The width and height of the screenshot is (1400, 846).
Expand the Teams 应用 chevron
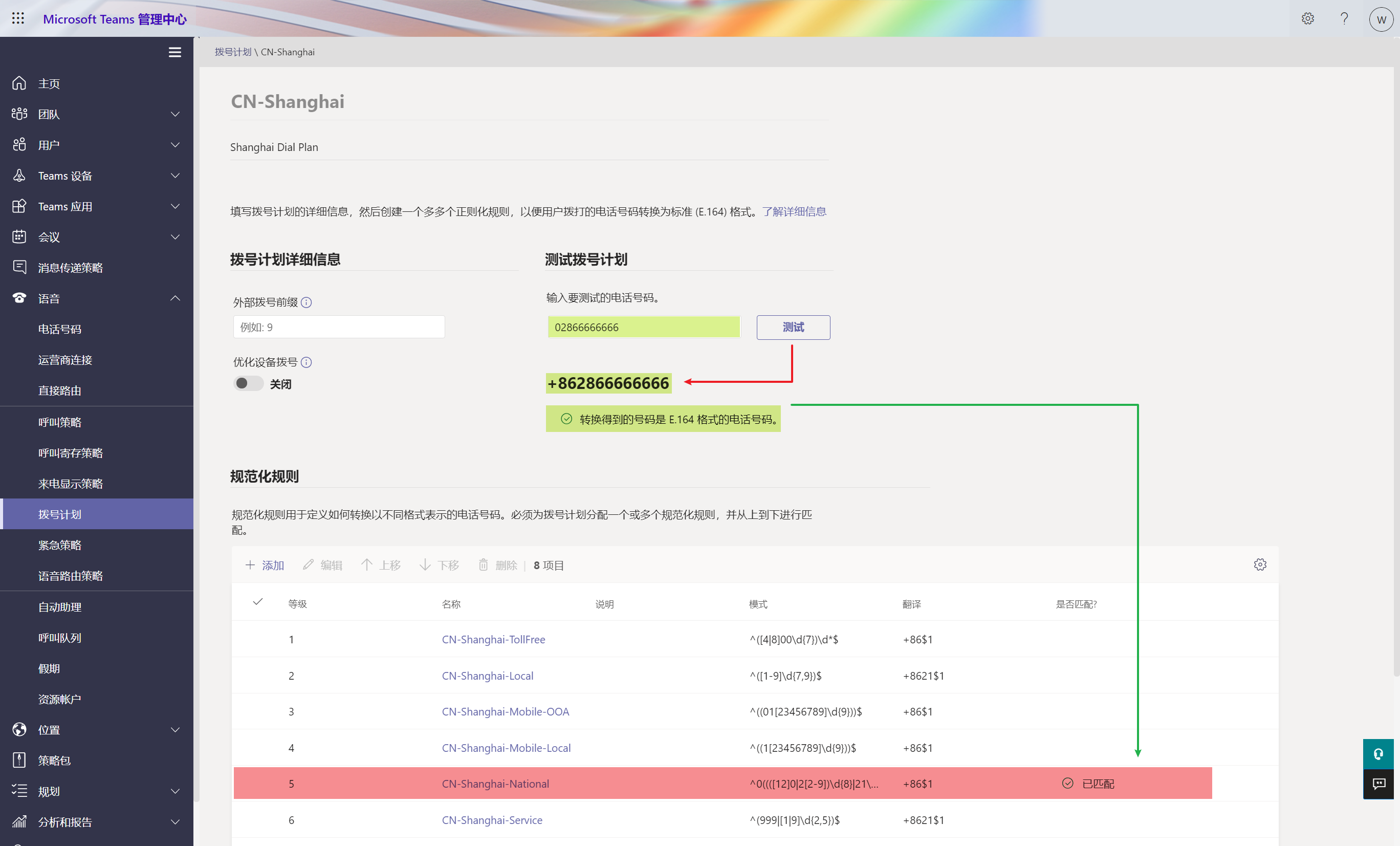[x=176, y=206]
